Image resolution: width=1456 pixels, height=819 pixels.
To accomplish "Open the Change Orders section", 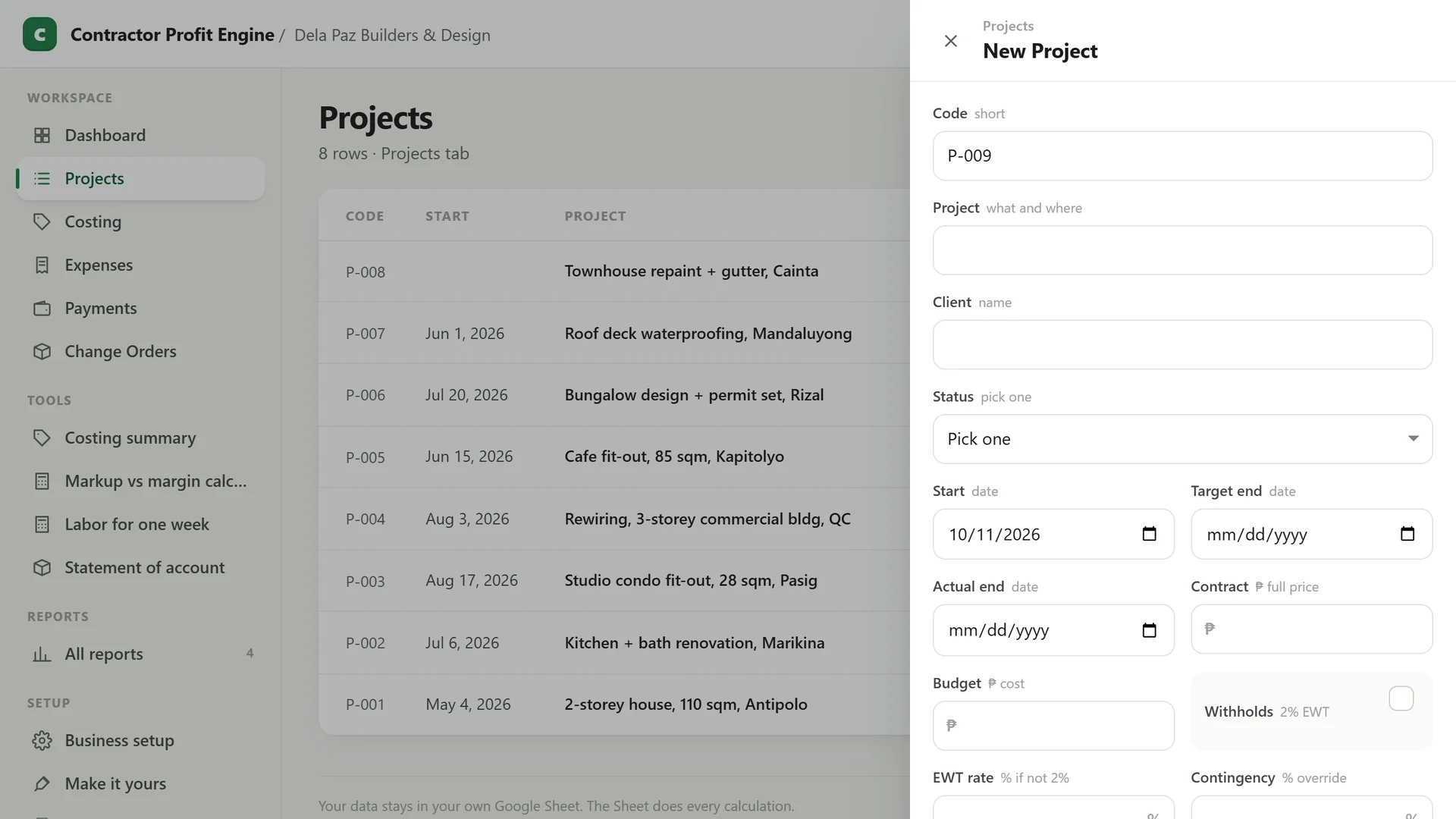I will tap(140, 351).
